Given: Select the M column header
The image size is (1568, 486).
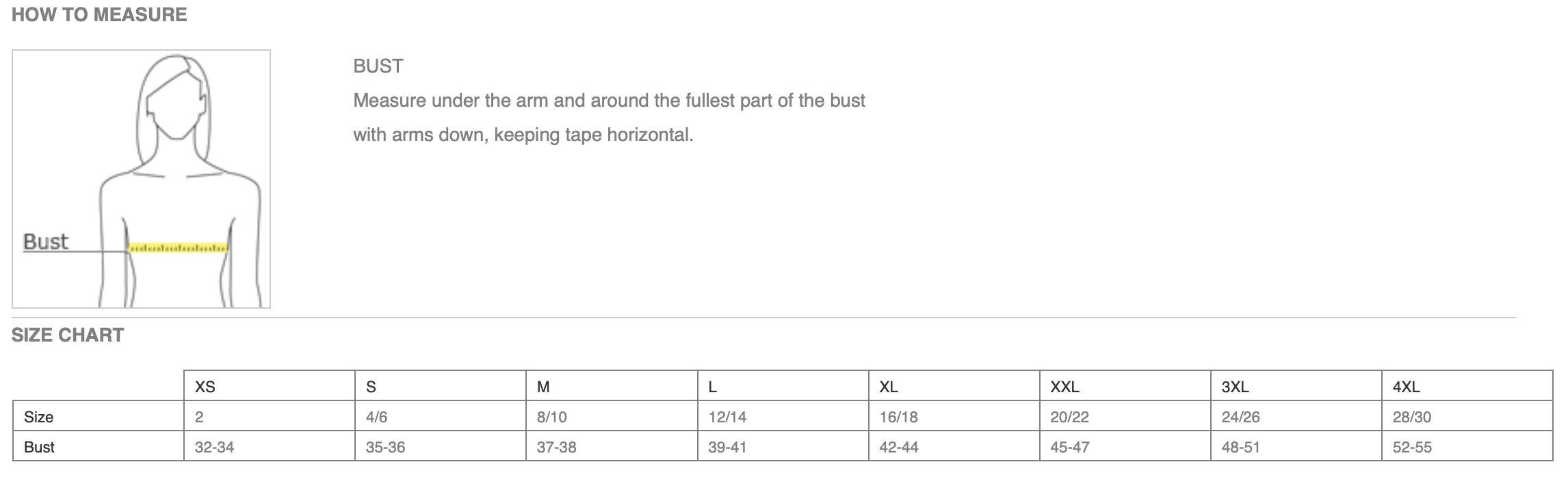Looking at the screenshot, I should click(x=612, y=386).
